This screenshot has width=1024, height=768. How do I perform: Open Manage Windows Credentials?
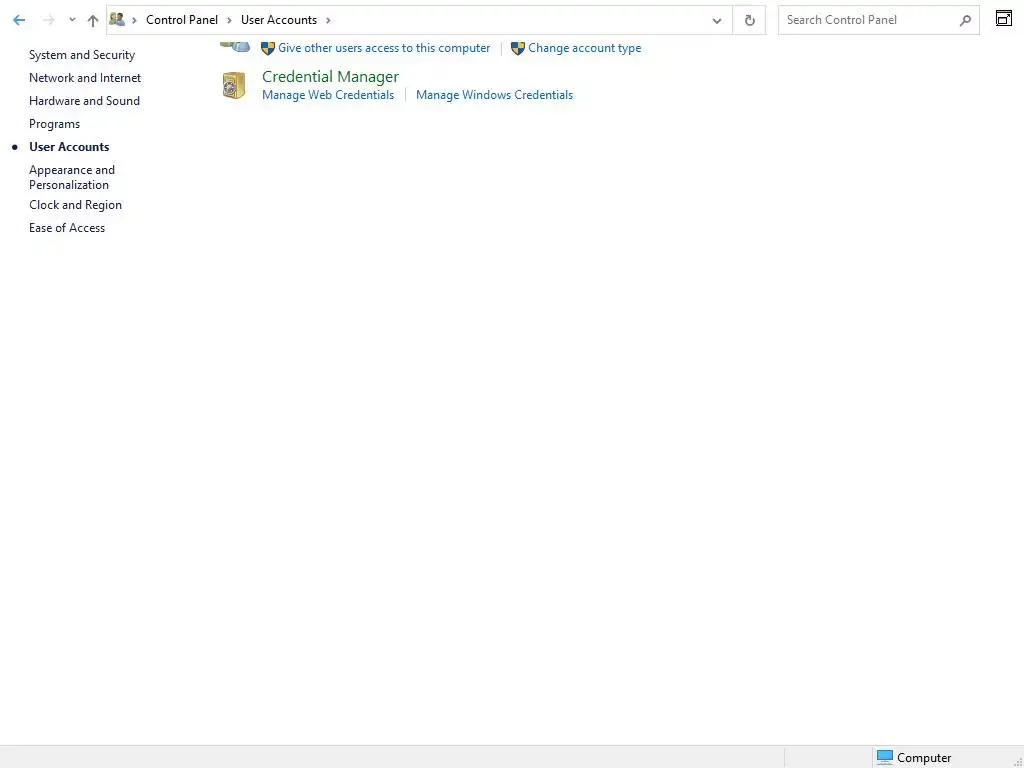tap(494, 95)
